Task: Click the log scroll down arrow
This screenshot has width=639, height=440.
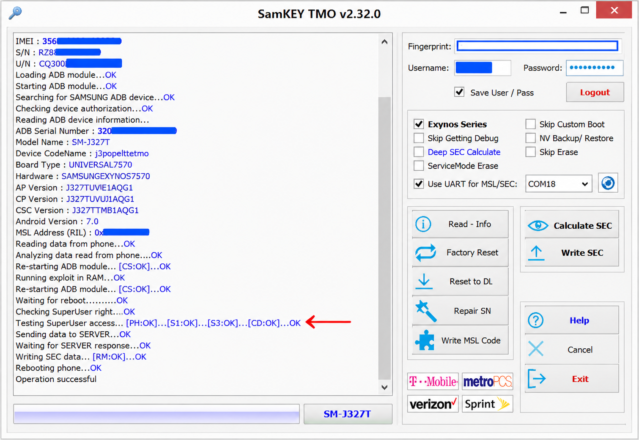Action: point(384,387)
